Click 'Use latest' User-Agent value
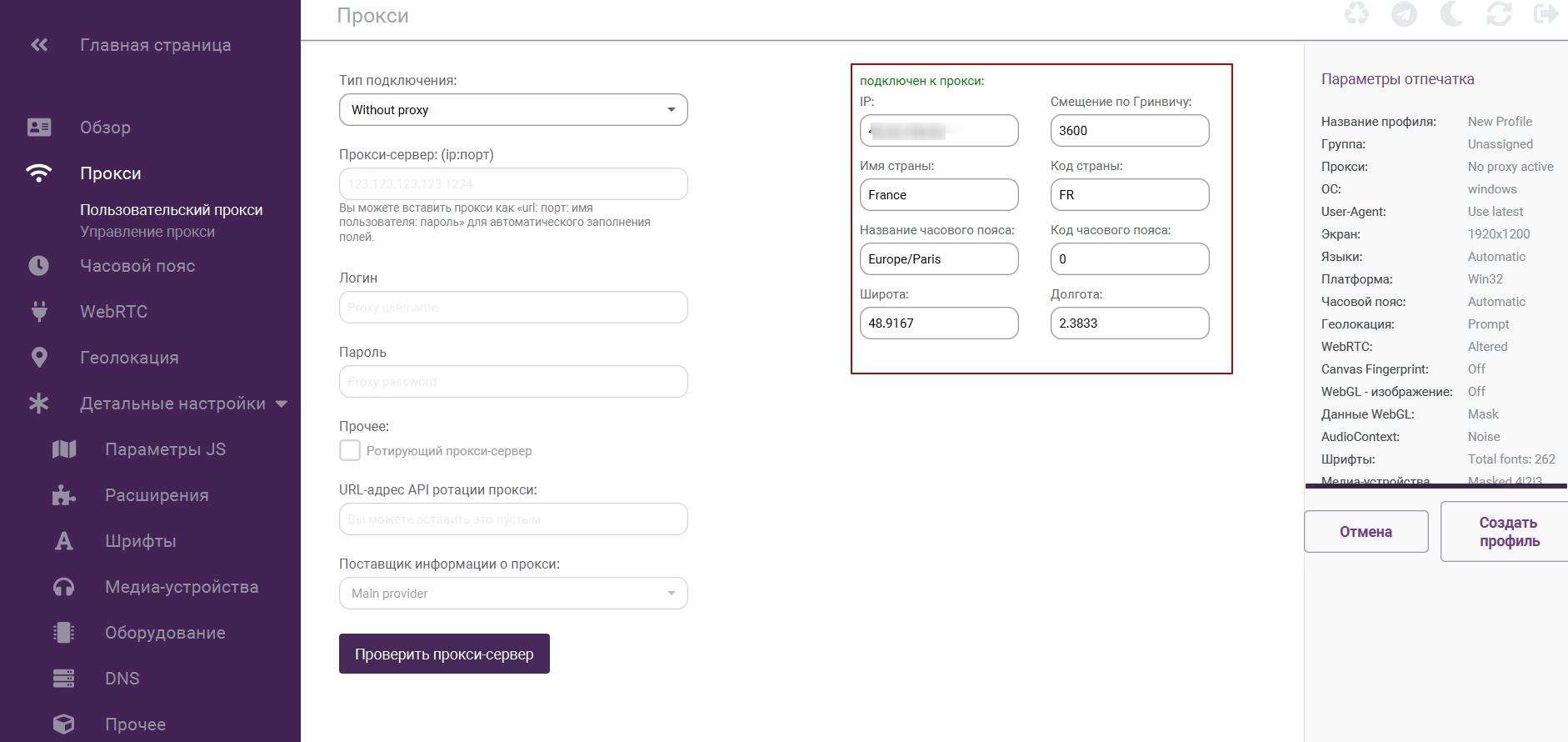The height and width of the screenshot is (742, 1568). [1496, 212]
